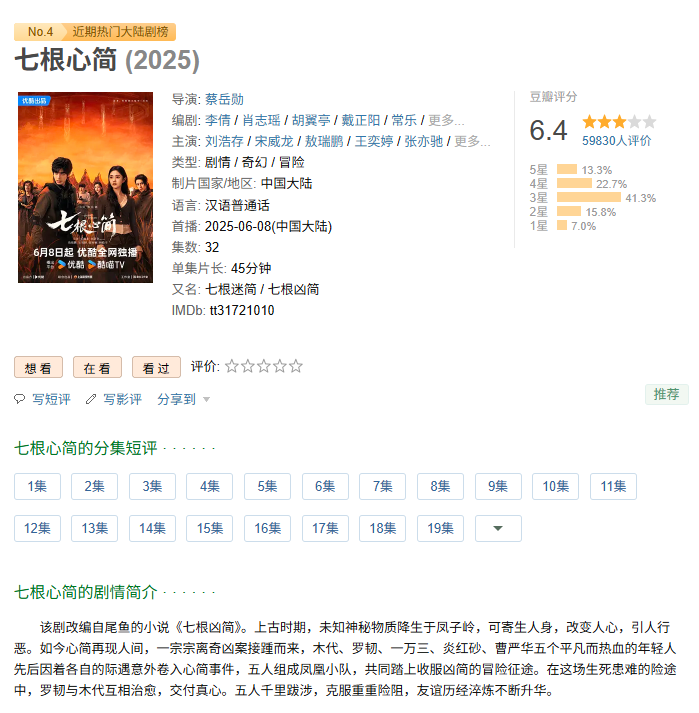Mark the show as 在看
Screen dimensions: 699x713
click(x=97, y=367)
